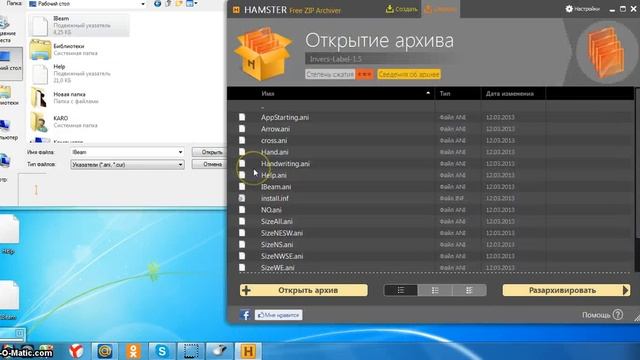This screenshot has height=360, width=640.
Task: Select IBeam file in file dialog
Action: point(78,25)
